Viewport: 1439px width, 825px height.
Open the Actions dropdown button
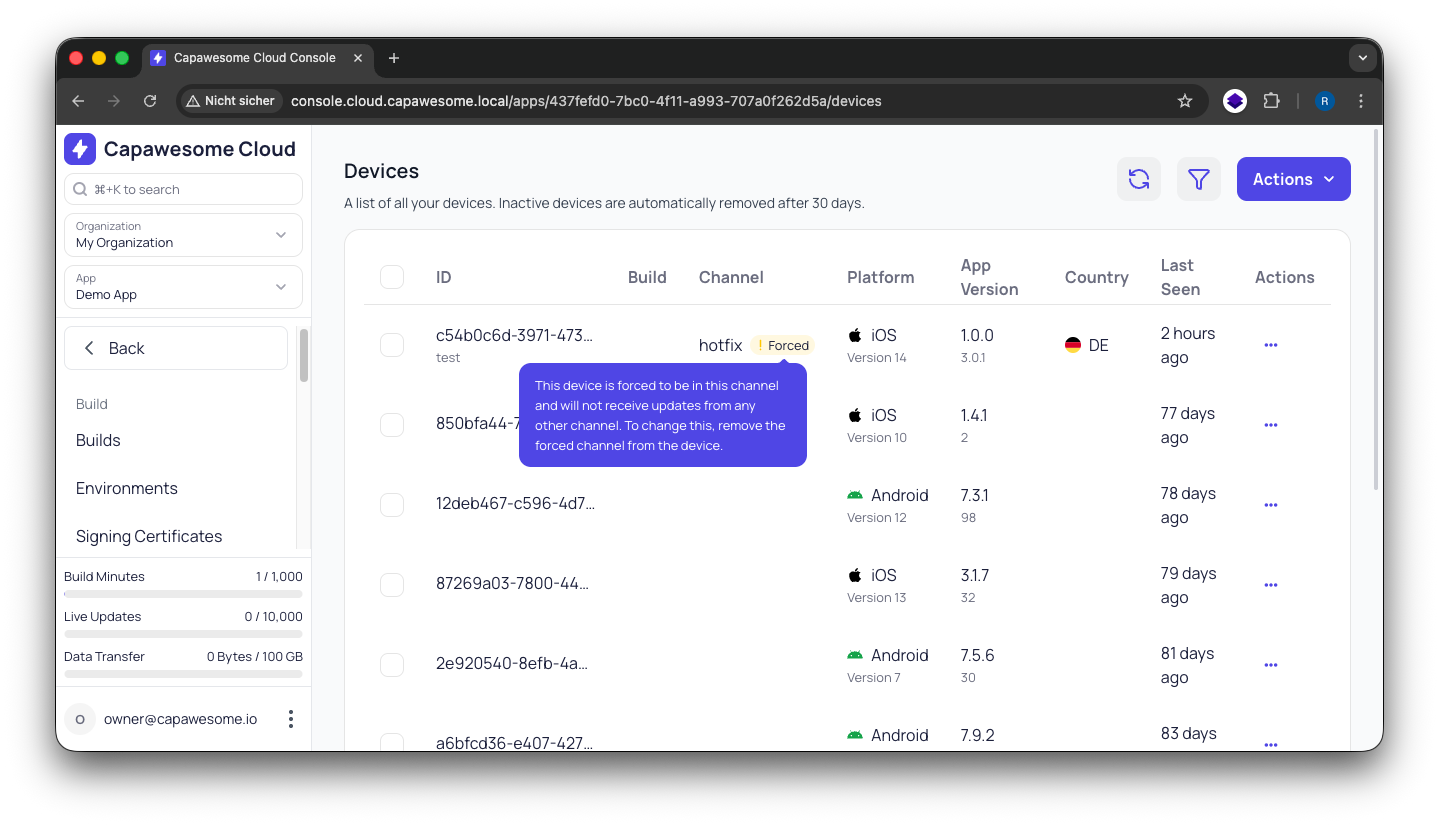coord(1293,179)
